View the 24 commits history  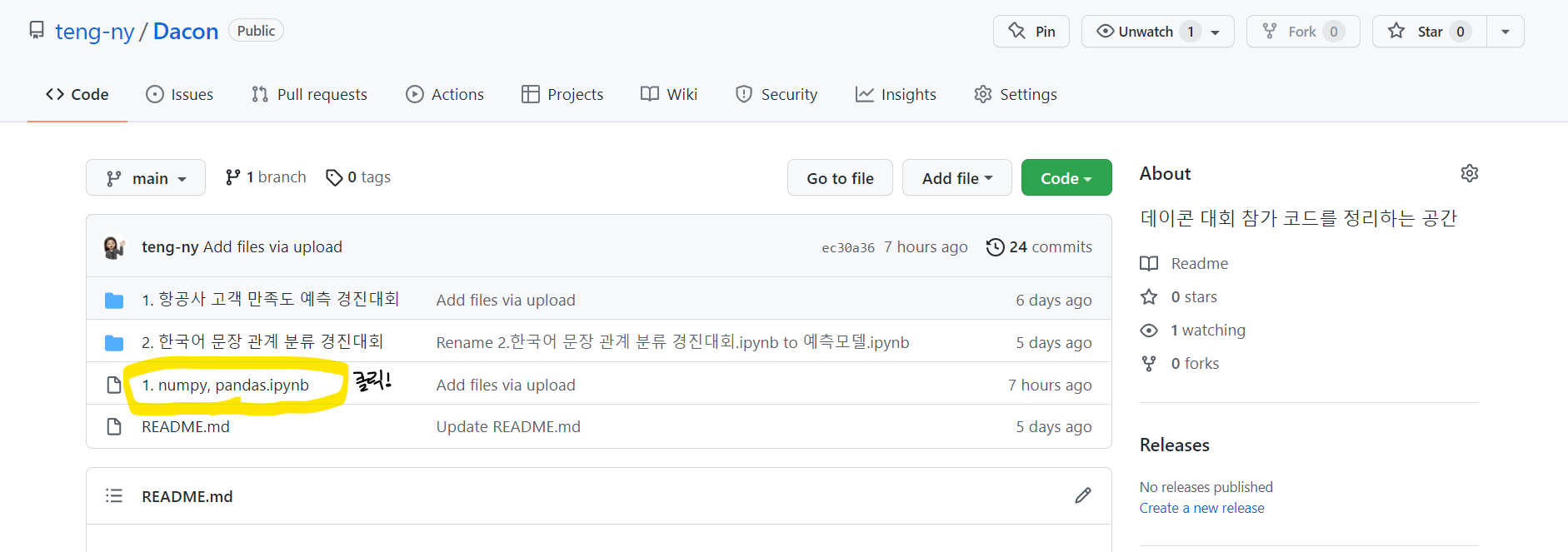click(x=1039, y=247)
